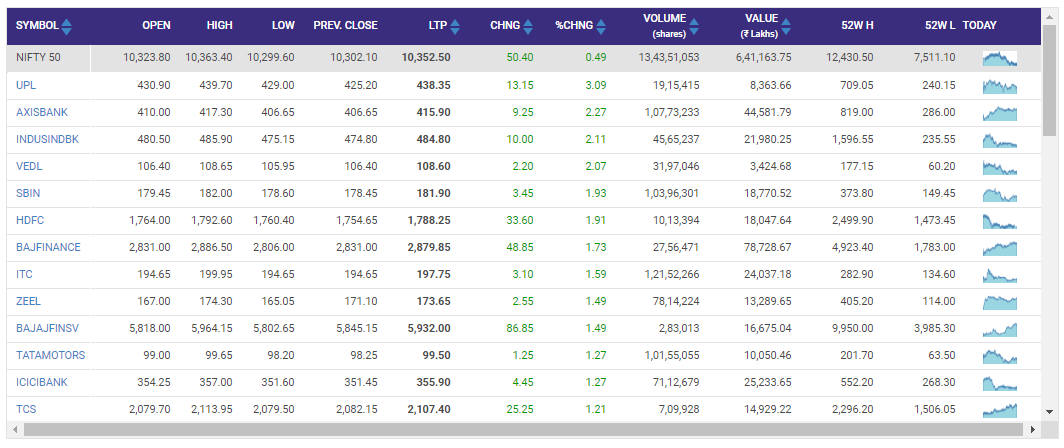Open HDFC stock link
Screen dimensions: 1064x448
[x=30, y=221]
